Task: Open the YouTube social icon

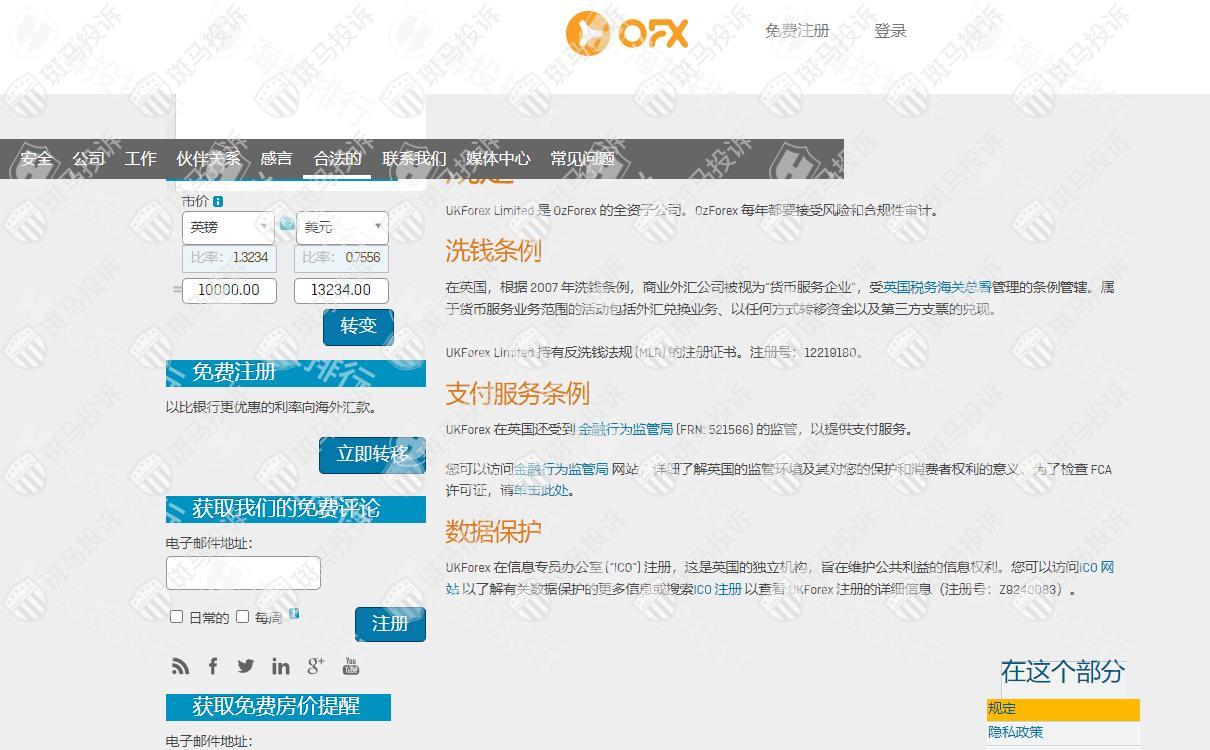Action: [351, 666]
